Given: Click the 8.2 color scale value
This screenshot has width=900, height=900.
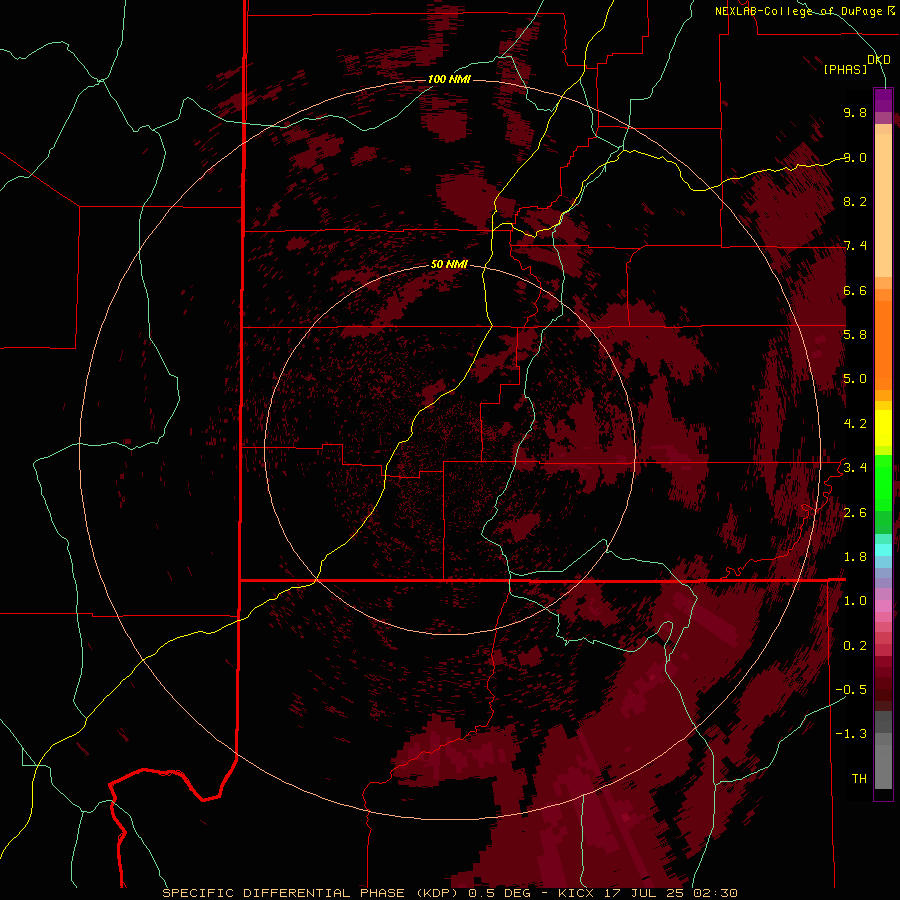Looking at the screenshot, I should (x=855, y=201).
